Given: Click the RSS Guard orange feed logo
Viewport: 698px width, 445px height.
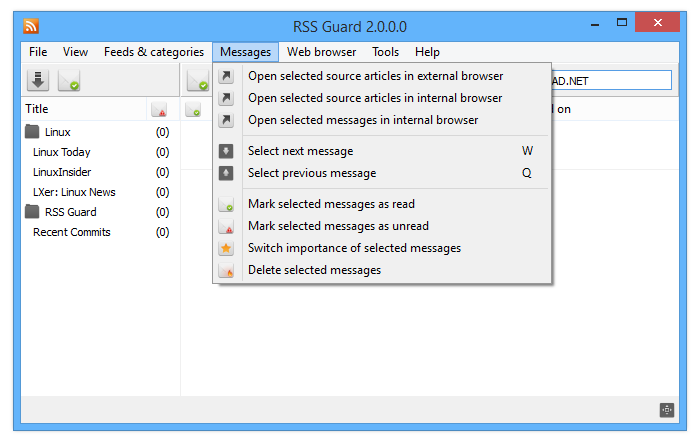Looking at the screenshot, I should pos(31,26).
